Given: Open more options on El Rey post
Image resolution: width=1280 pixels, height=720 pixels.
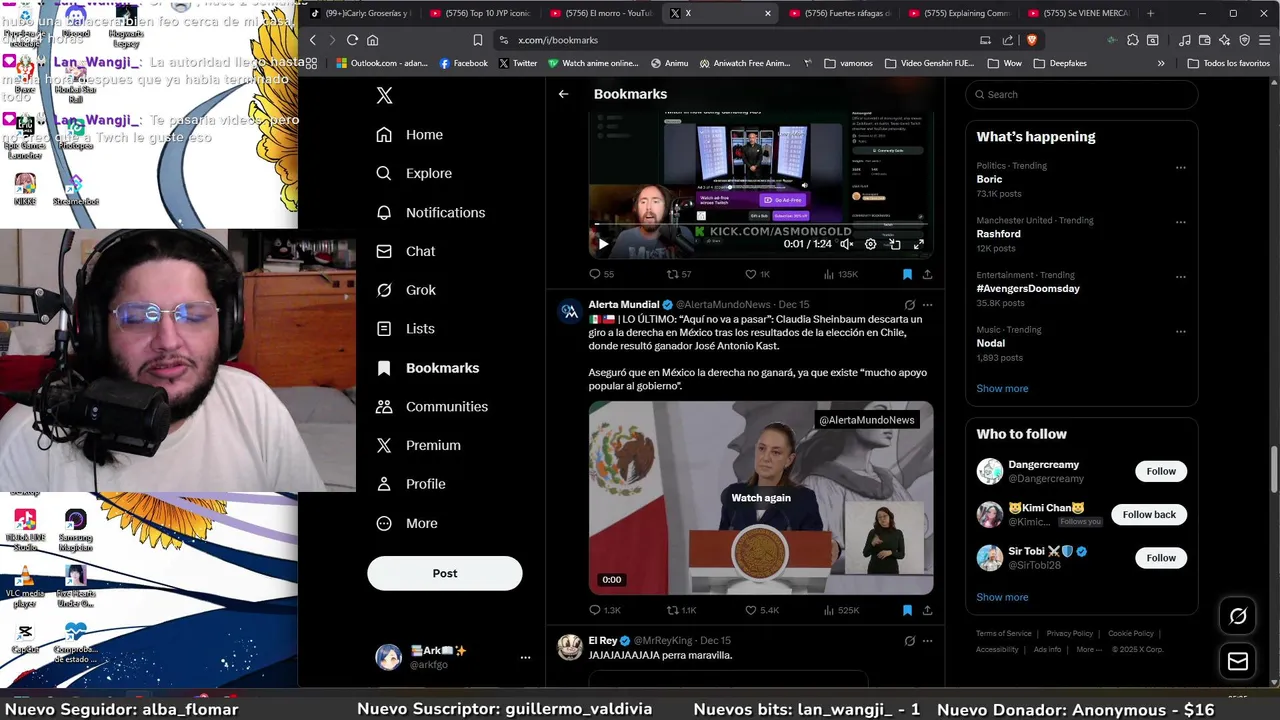Looking at the screenshot, I should tap(927, 641).
